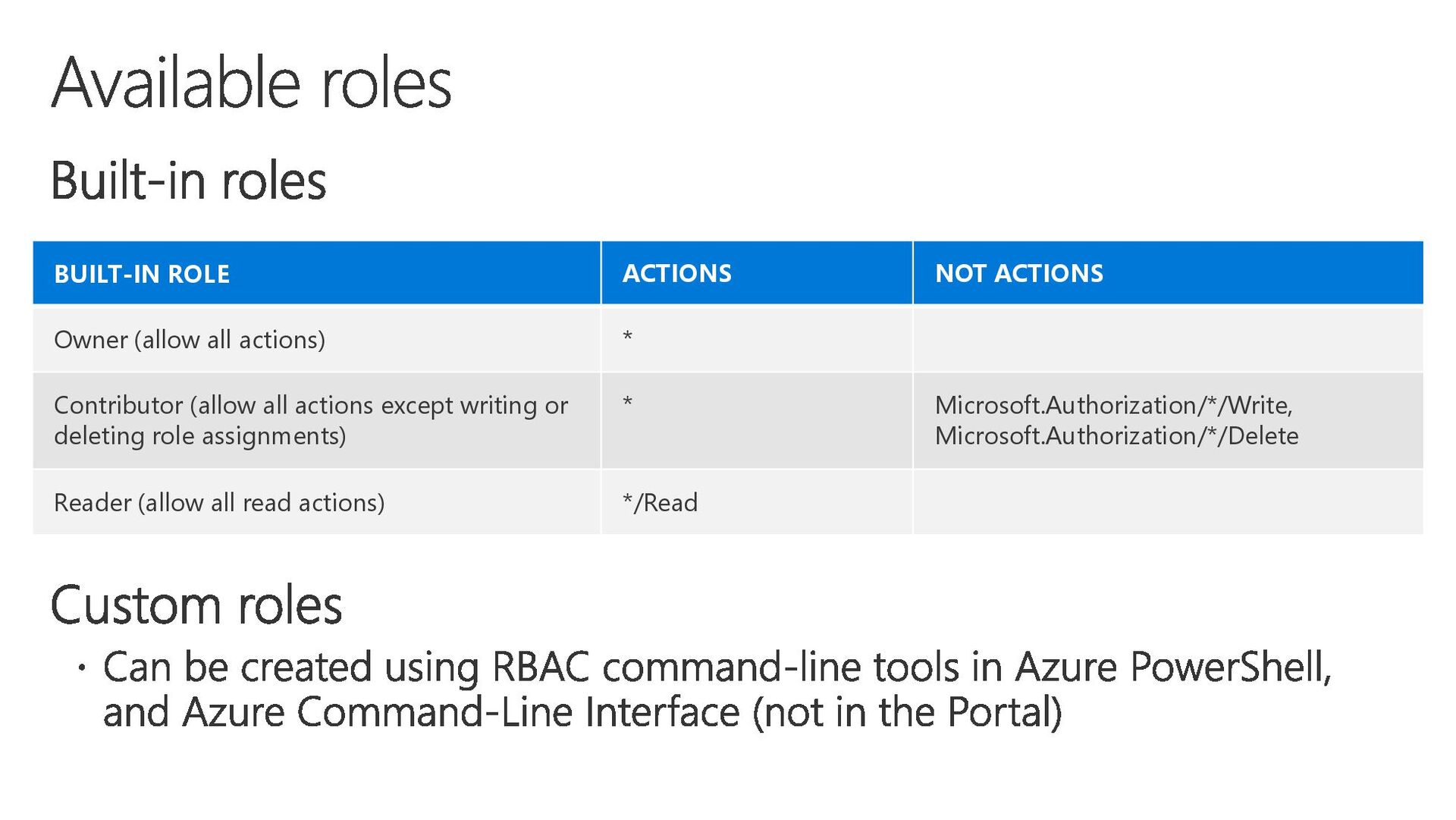Click the asterisk in the Contributor row
1456x820 pixels.
click(x=627, y=402)
